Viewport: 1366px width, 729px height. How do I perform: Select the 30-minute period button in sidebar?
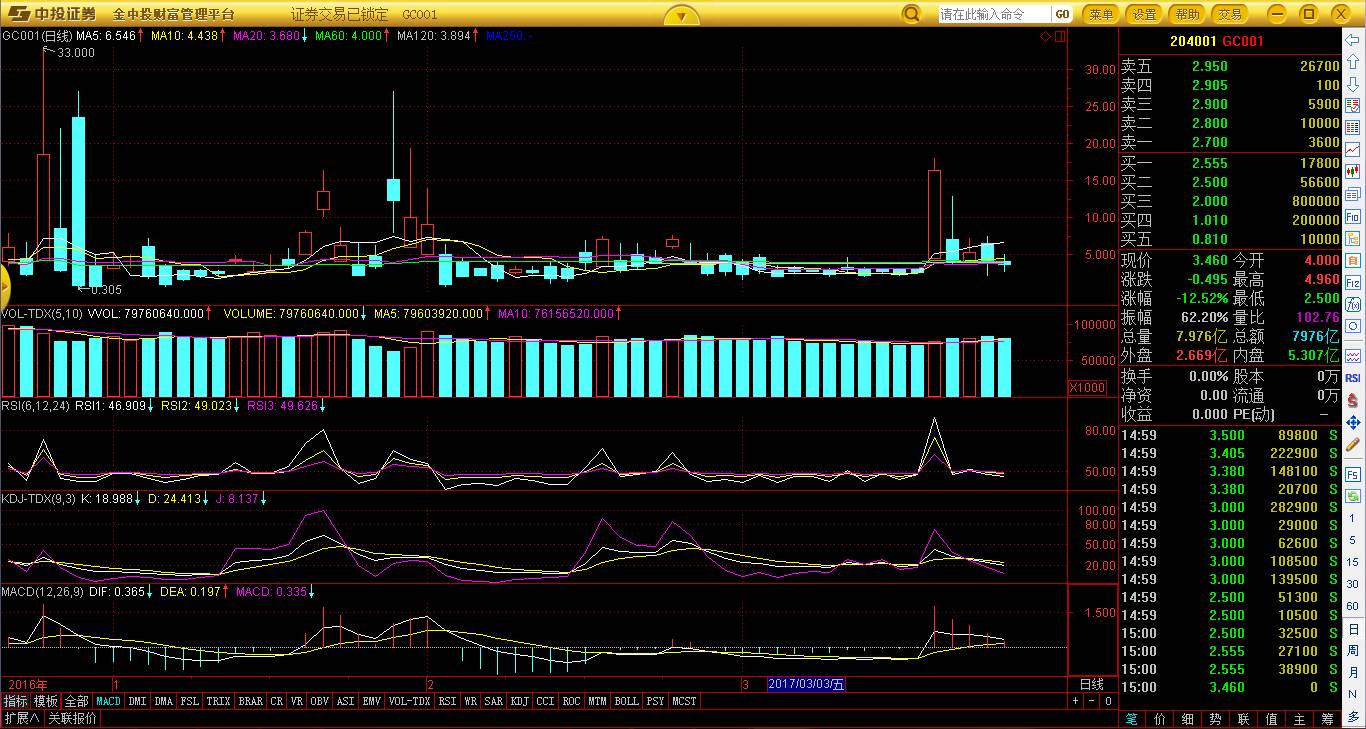pyautogui.click(x=1353, y=585)
